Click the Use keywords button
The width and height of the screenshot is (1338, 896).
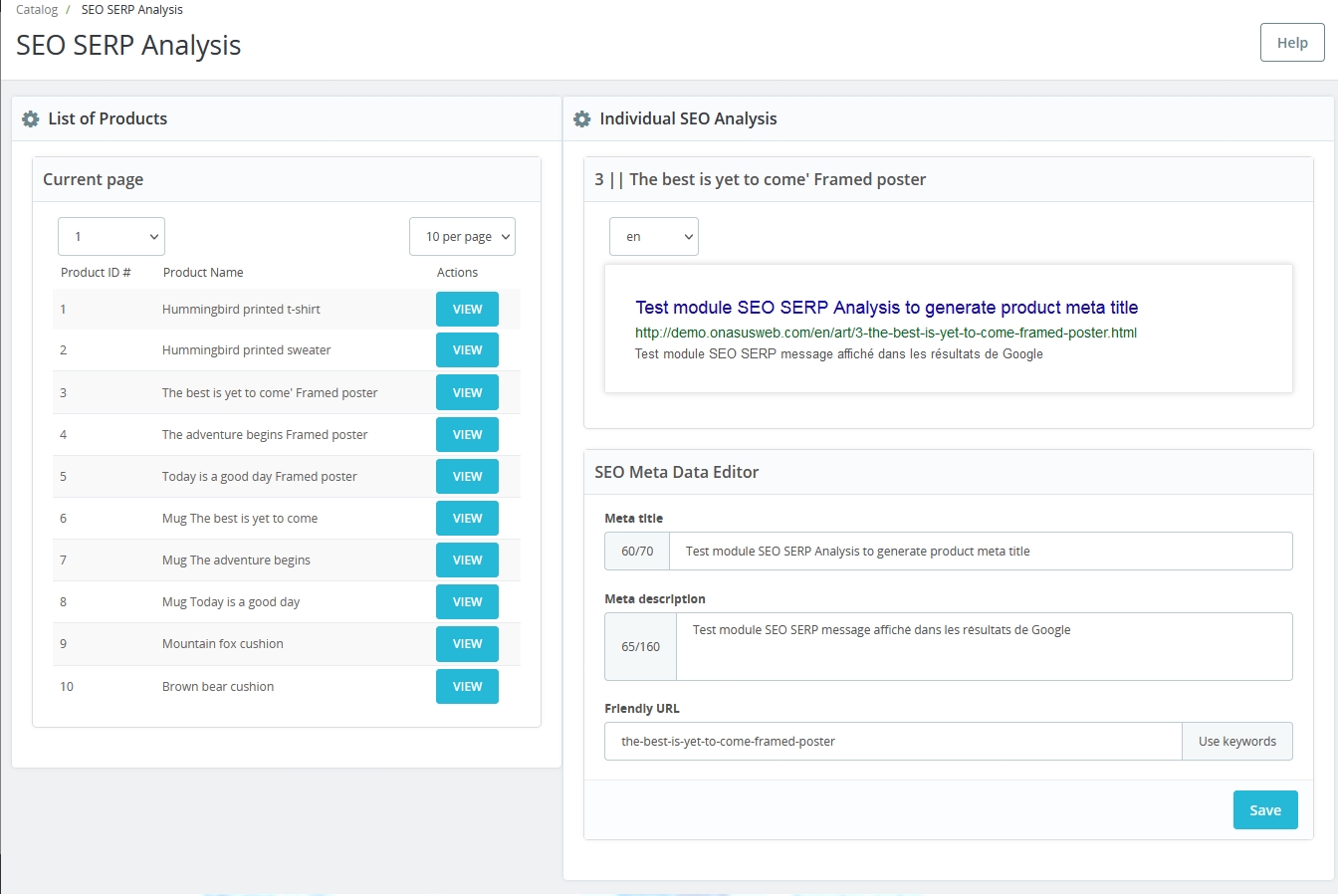click(1236, 741)
